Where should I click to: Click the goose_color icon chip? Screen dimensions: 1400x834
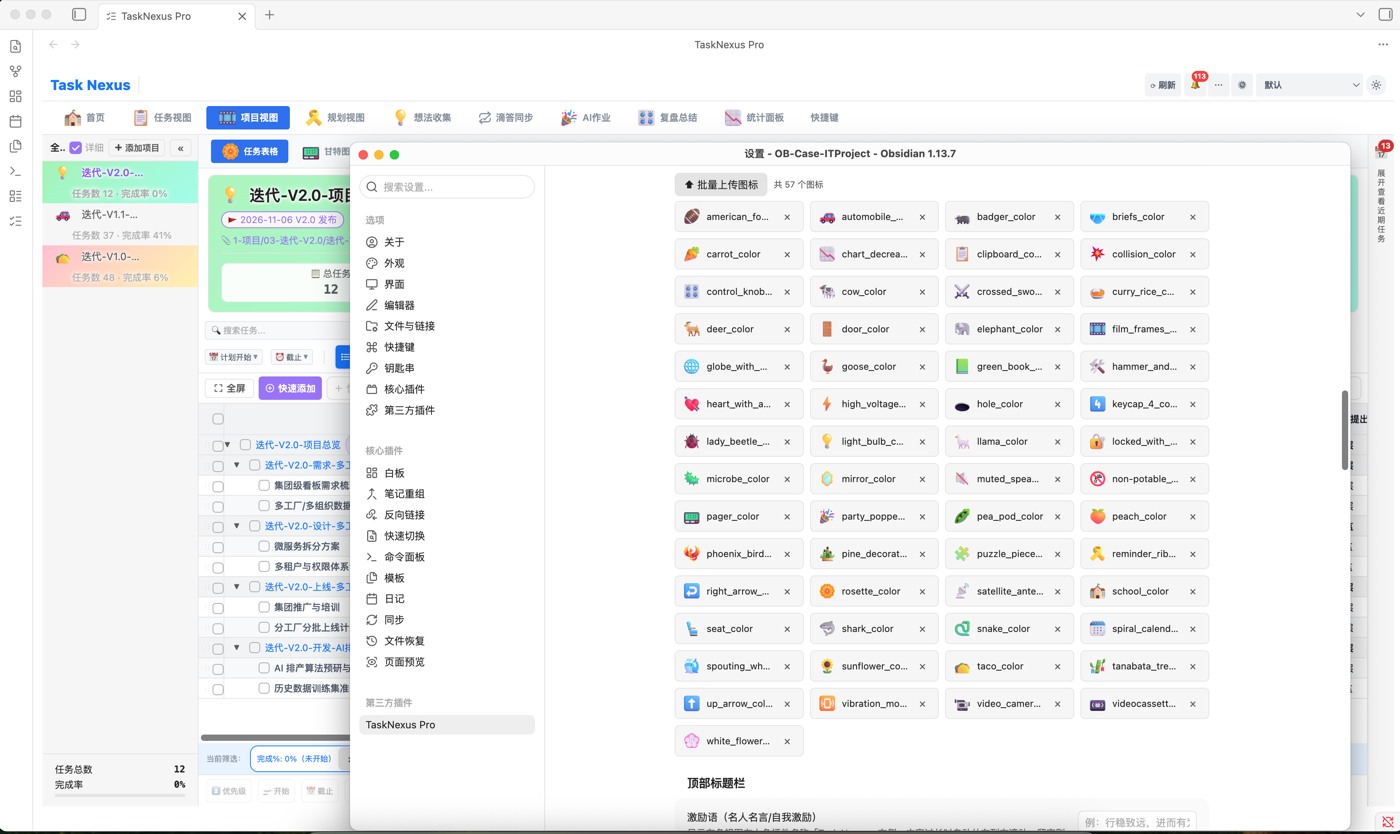click(x=874, y=367)
